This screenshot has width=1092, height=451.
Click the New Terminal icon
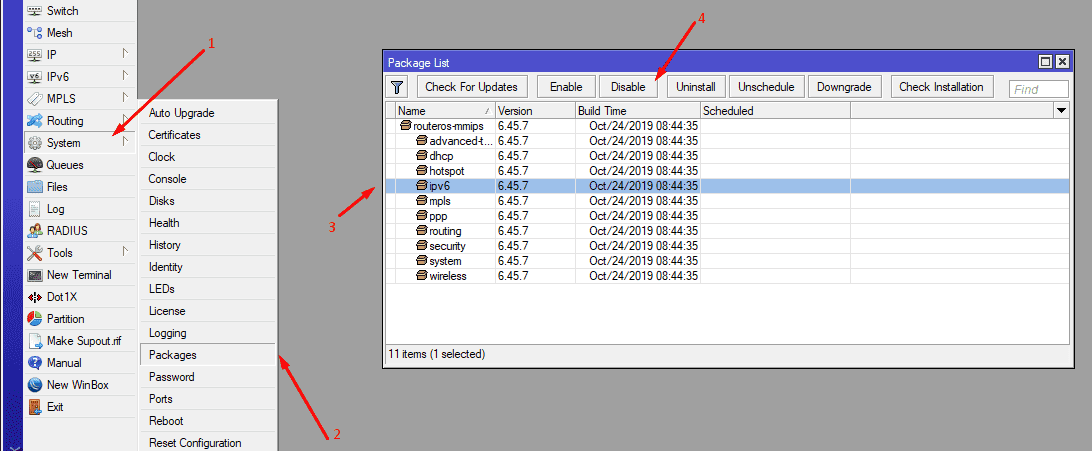(35, 275)
